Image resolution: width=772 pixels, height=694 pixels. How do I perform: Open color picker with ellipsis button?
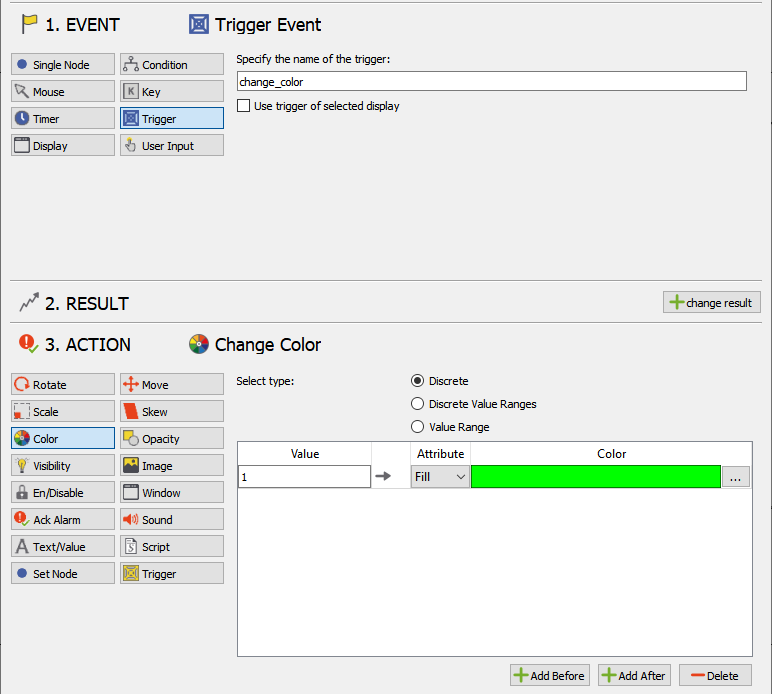(x=736, y=478)
